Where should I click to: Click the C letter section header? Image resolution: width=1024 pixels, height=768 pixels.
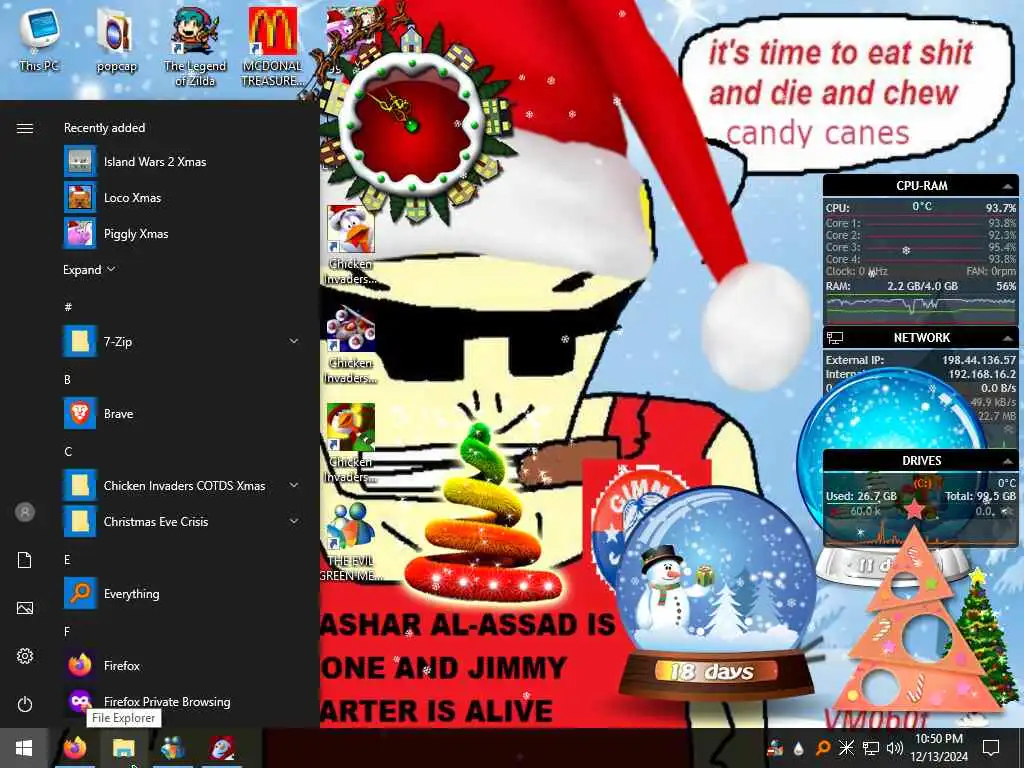pos(68,451)
